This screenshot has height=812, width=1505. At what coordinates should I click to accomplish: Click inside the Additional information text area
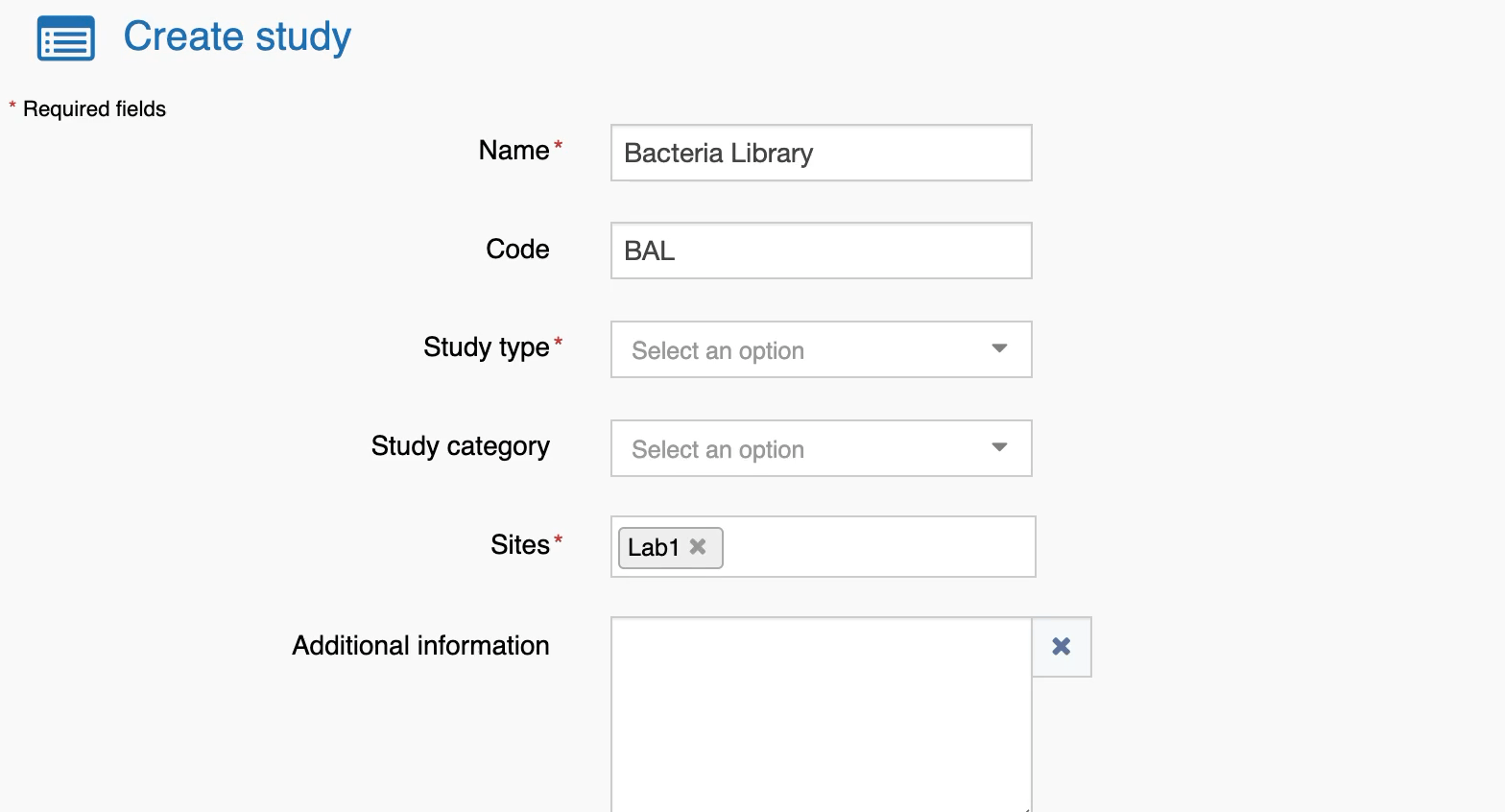(821, 715)
